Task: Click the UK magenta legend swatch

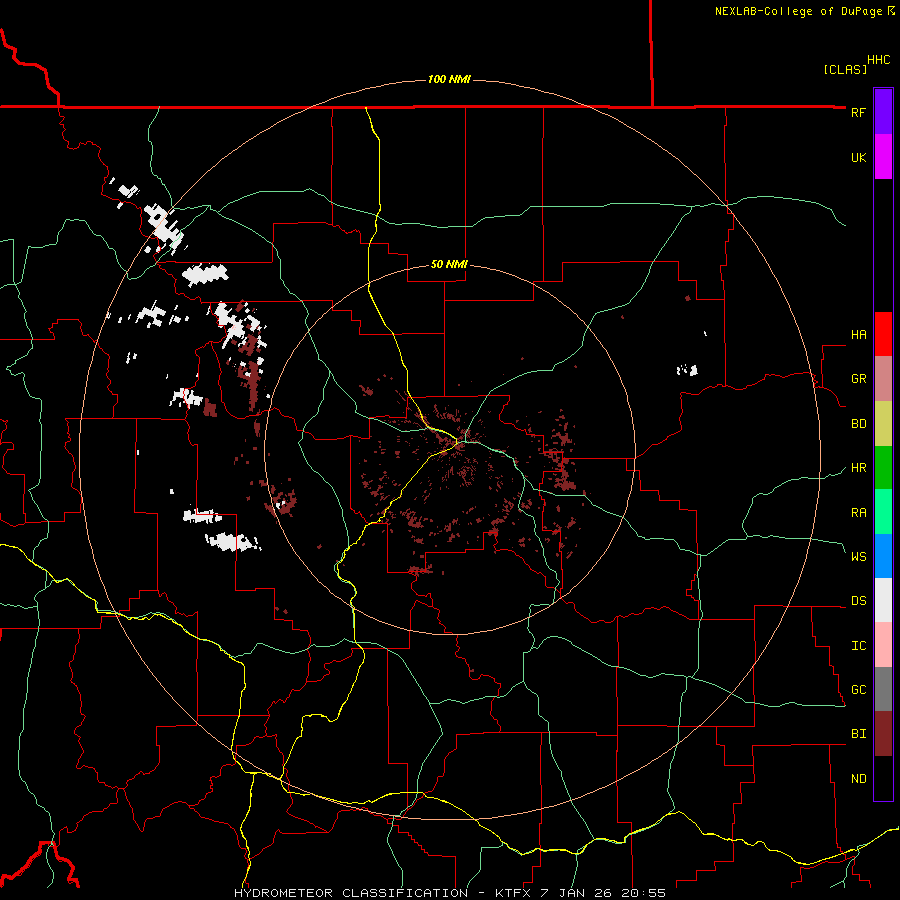Action: 883,157
